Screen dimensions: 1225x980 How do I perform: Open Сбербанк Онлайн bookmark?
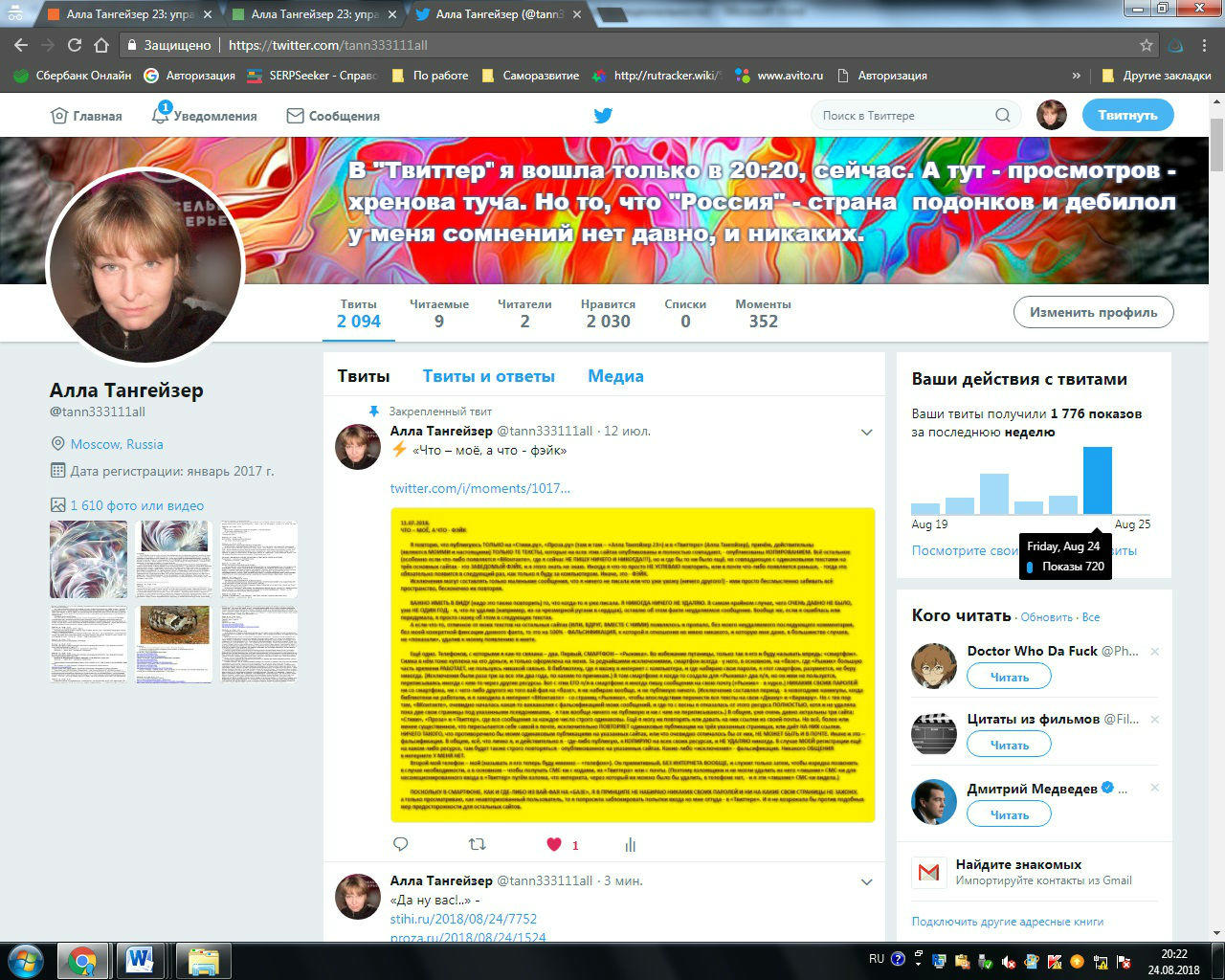click(x=73, y=76)
